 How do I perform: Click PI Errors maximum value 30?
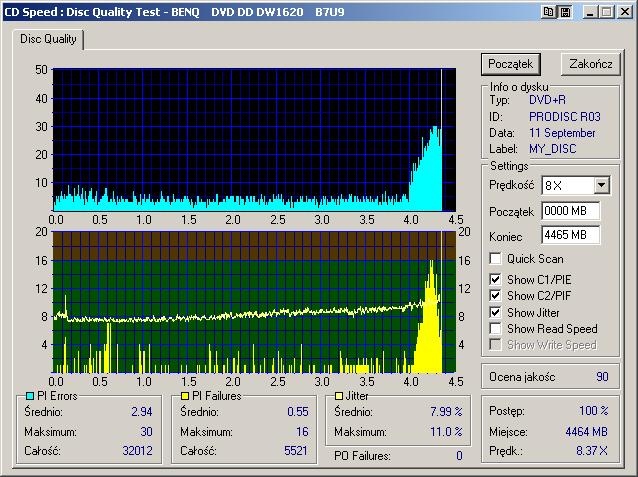pos(146,431)
